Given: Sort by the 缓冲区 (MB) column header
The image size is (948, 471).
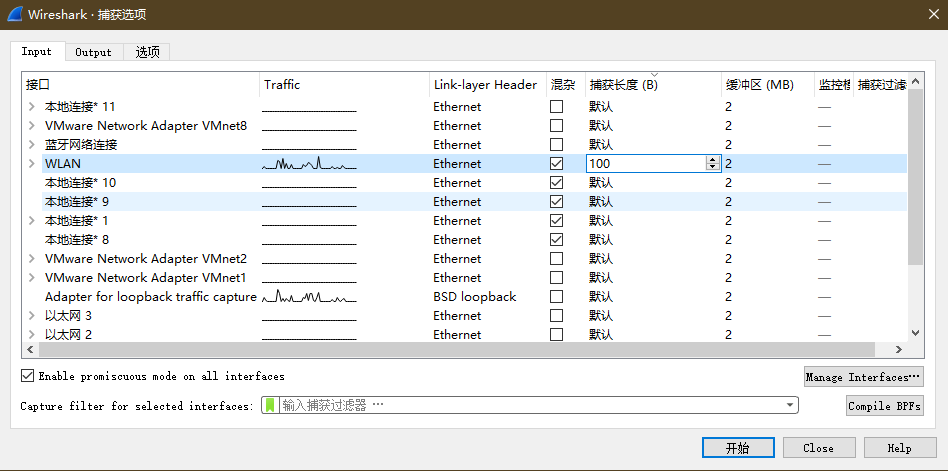Looking at the screenshot, I should tap(768, 85).
